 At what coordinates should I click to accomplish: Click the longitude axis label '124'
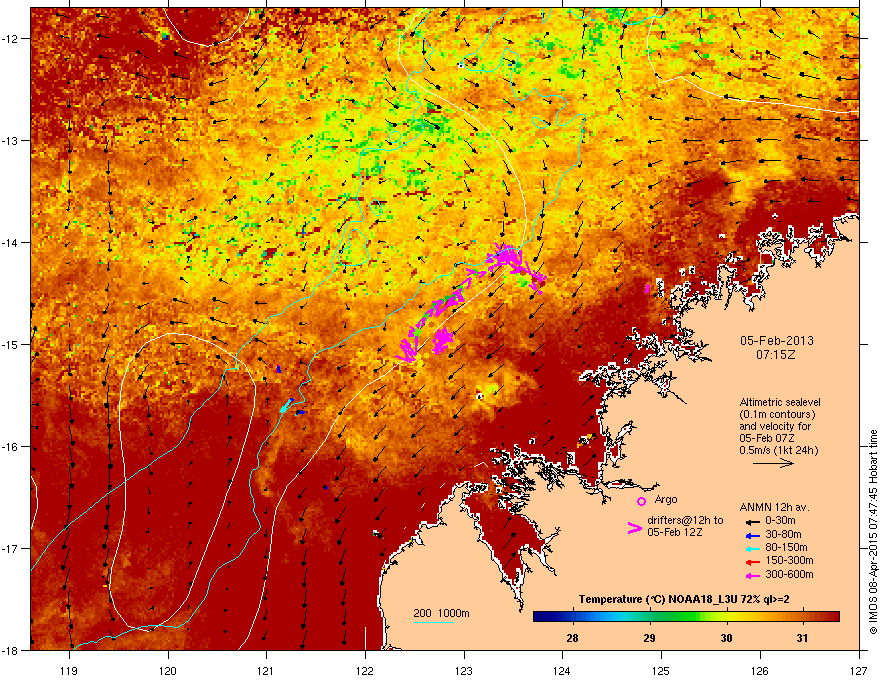(x=562, y=670)
